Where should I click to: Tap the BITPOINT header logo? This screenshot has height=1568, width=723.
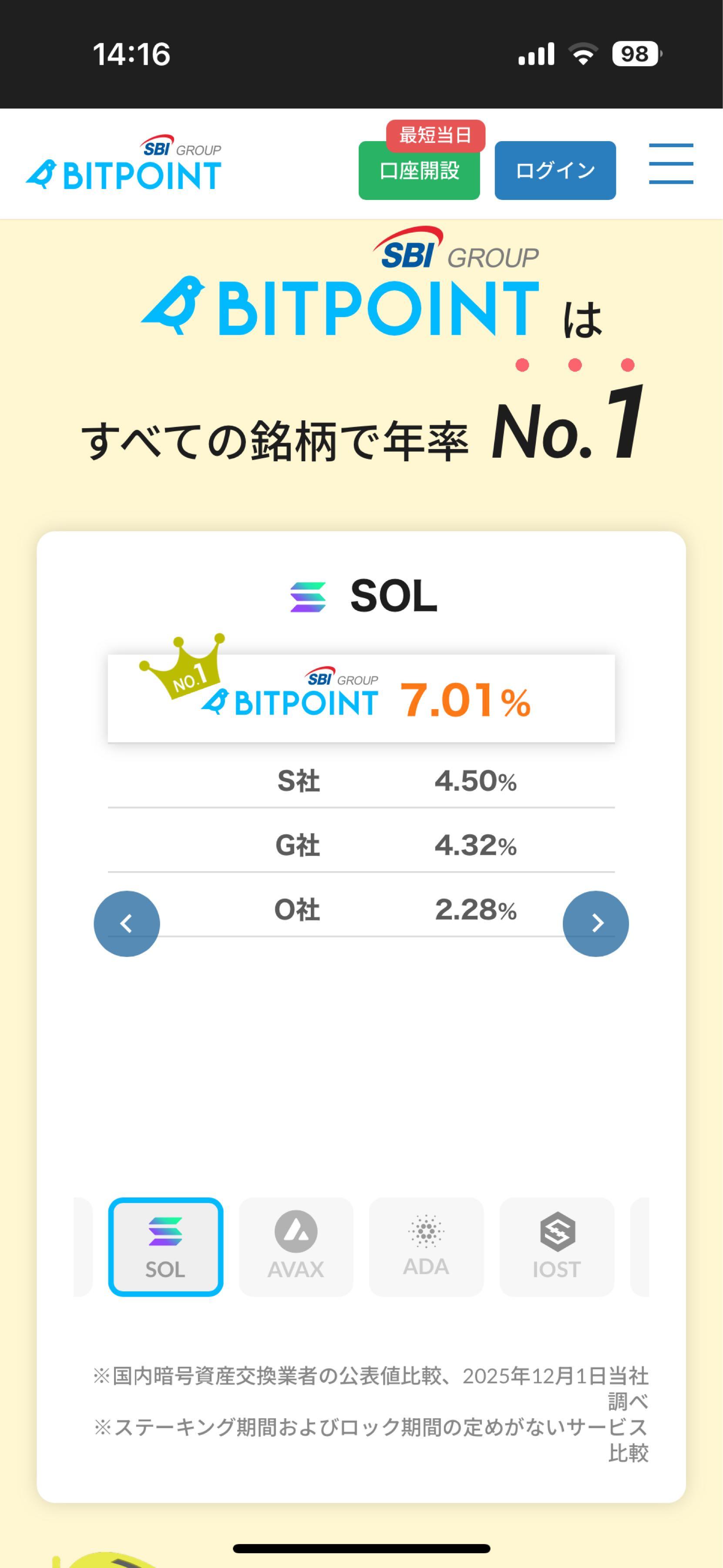[124, 164]
